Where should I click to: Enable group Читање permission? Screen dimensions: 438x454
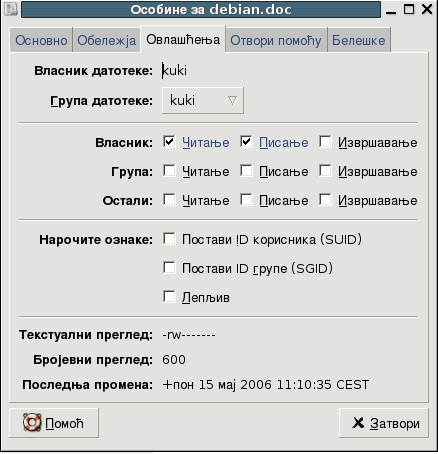coord(169,171)
